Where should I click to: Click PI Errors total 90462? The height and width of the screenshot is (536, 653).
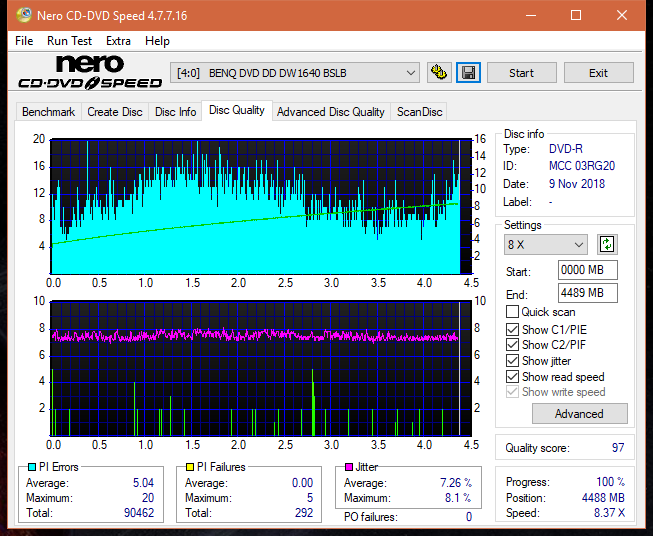(139, 513)
